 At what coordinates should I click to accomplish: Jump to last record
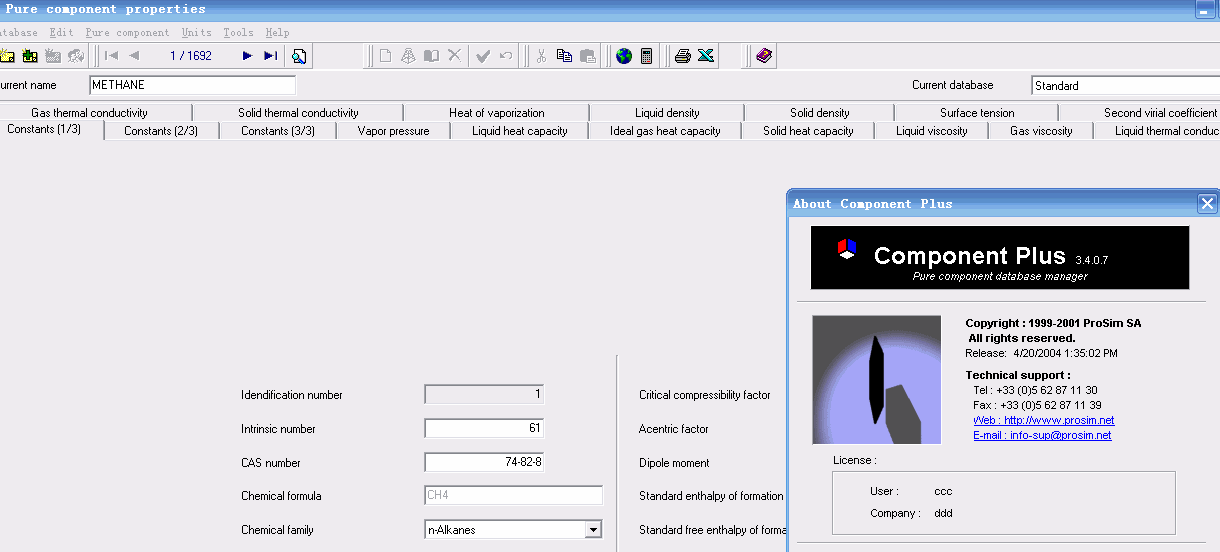tap(270, 56)
